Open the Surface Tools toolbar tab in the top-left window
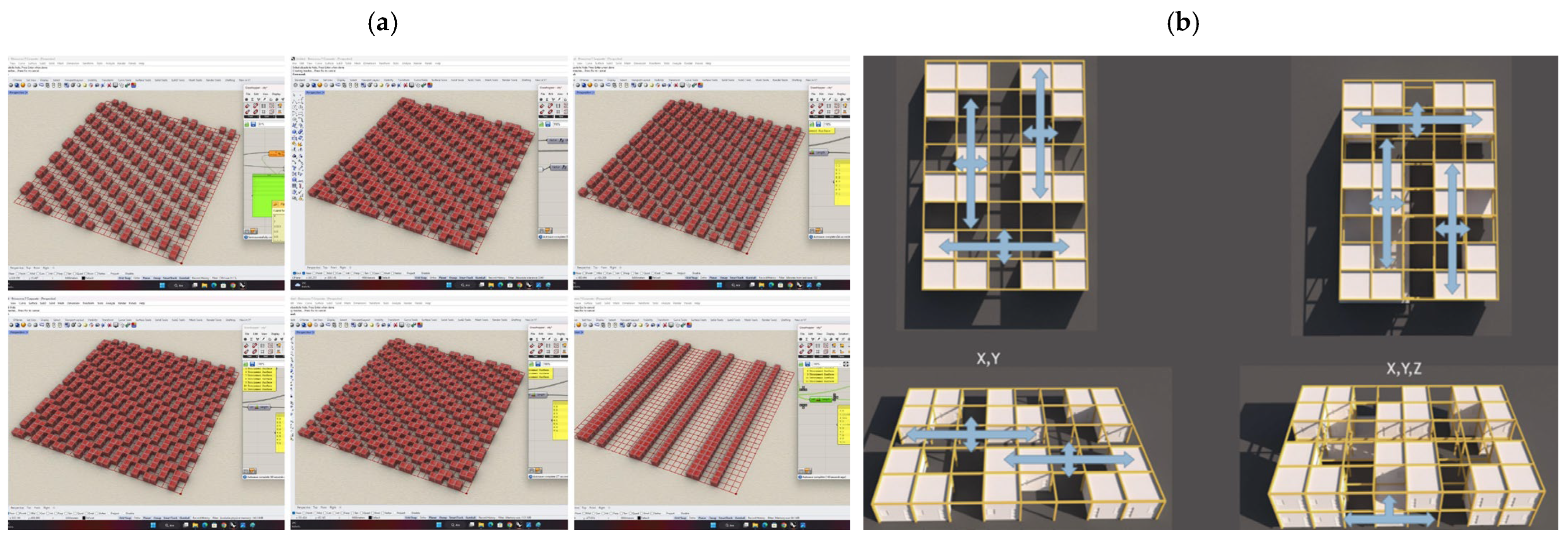The image size is (1568, 543). (x=143, y=81)
